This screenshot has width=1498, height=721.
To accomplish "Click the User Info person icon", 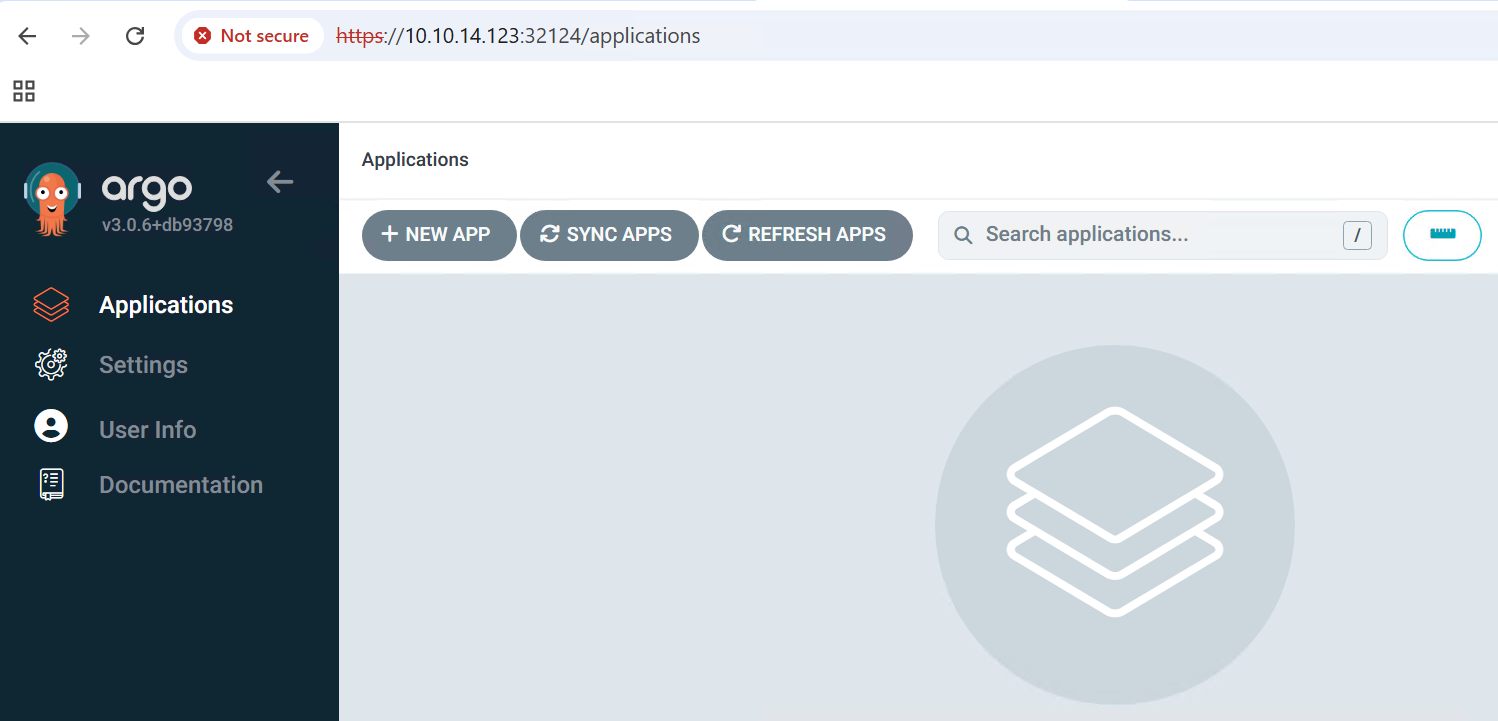I will point(51,425).
